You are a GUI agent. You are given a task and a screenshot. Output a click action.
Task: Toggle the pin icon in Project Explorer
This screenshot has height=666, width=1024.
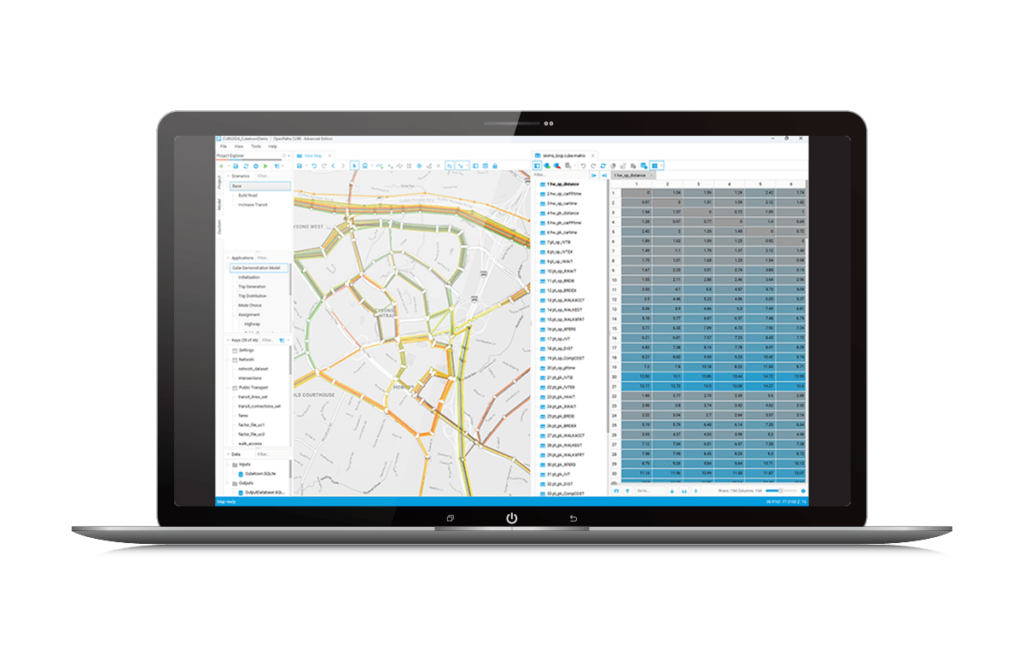click(285, 155)
